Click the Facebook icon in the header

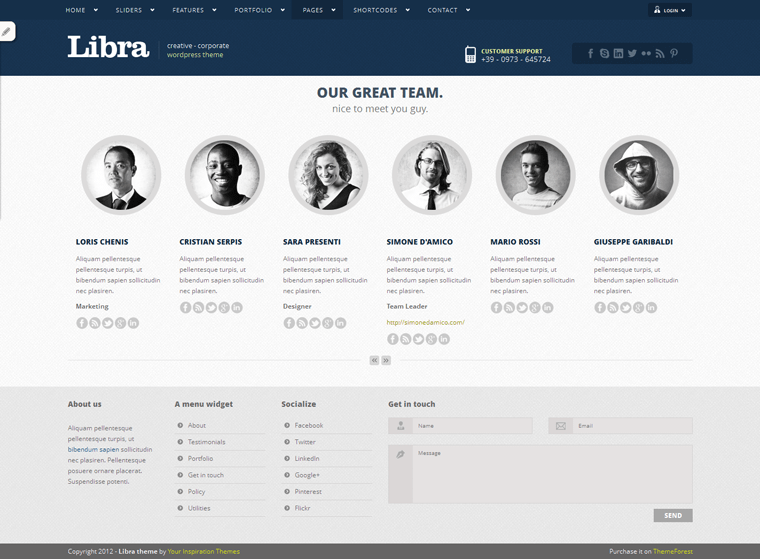(591, 53)
